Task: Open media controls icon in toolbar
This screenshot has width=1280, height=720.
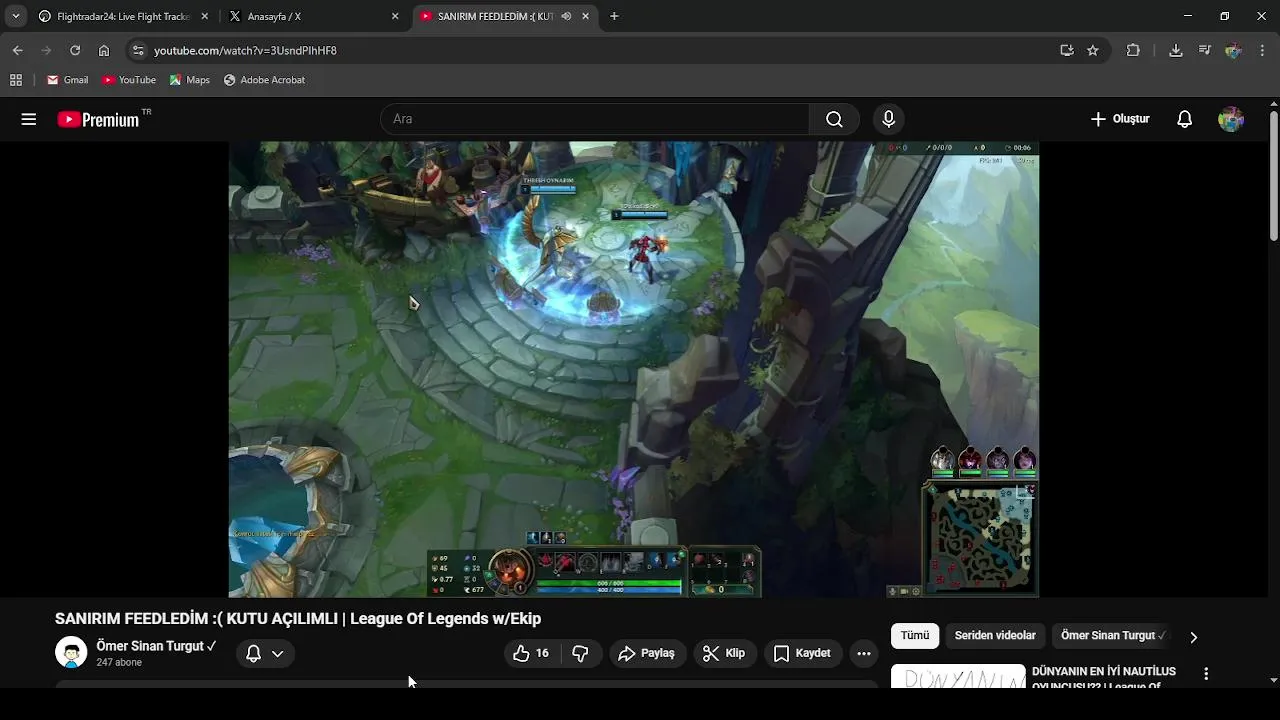Action: 1204,50
